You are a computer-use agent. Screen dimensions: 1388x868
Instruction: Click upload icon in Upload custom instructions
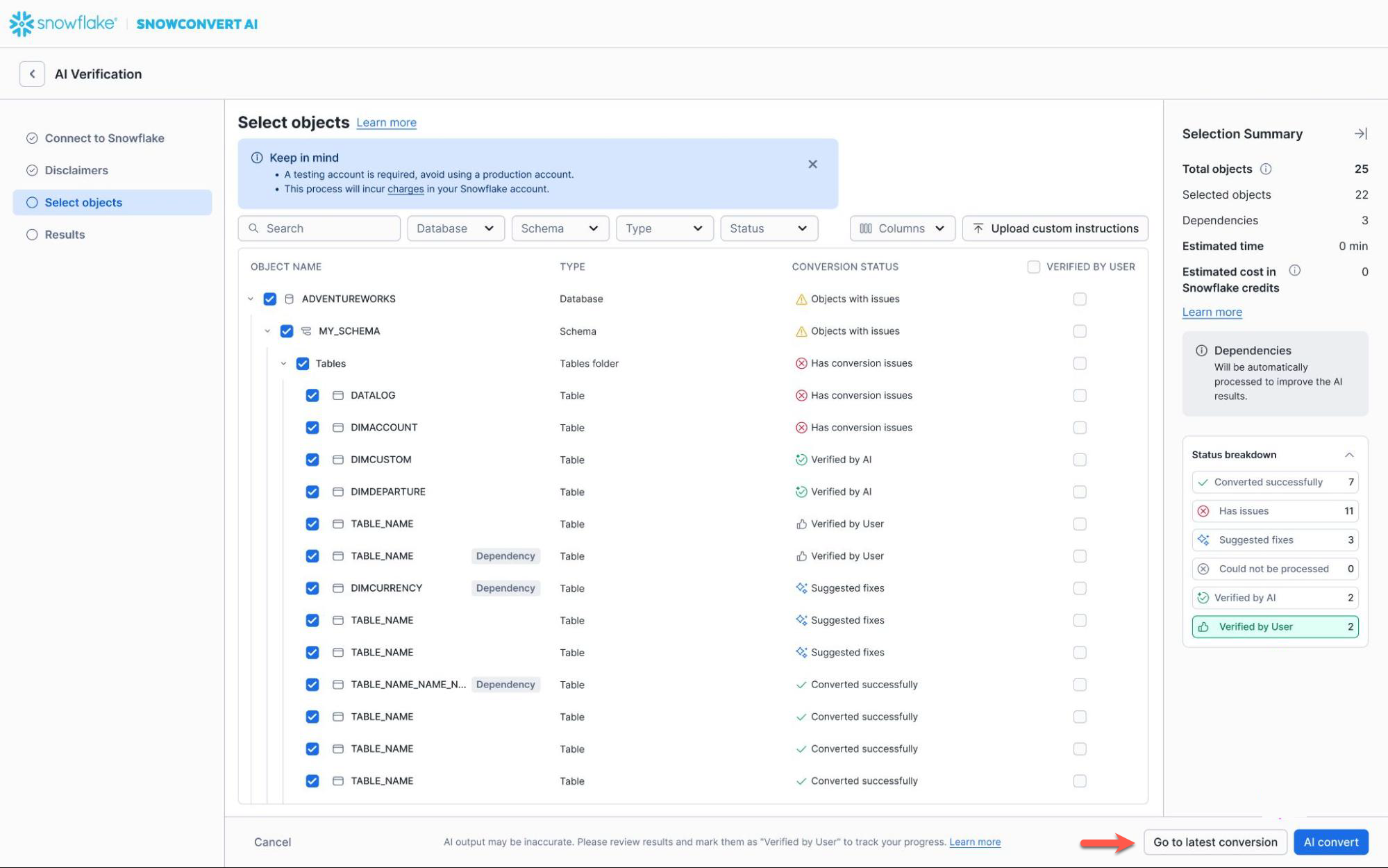pos(978,228)
